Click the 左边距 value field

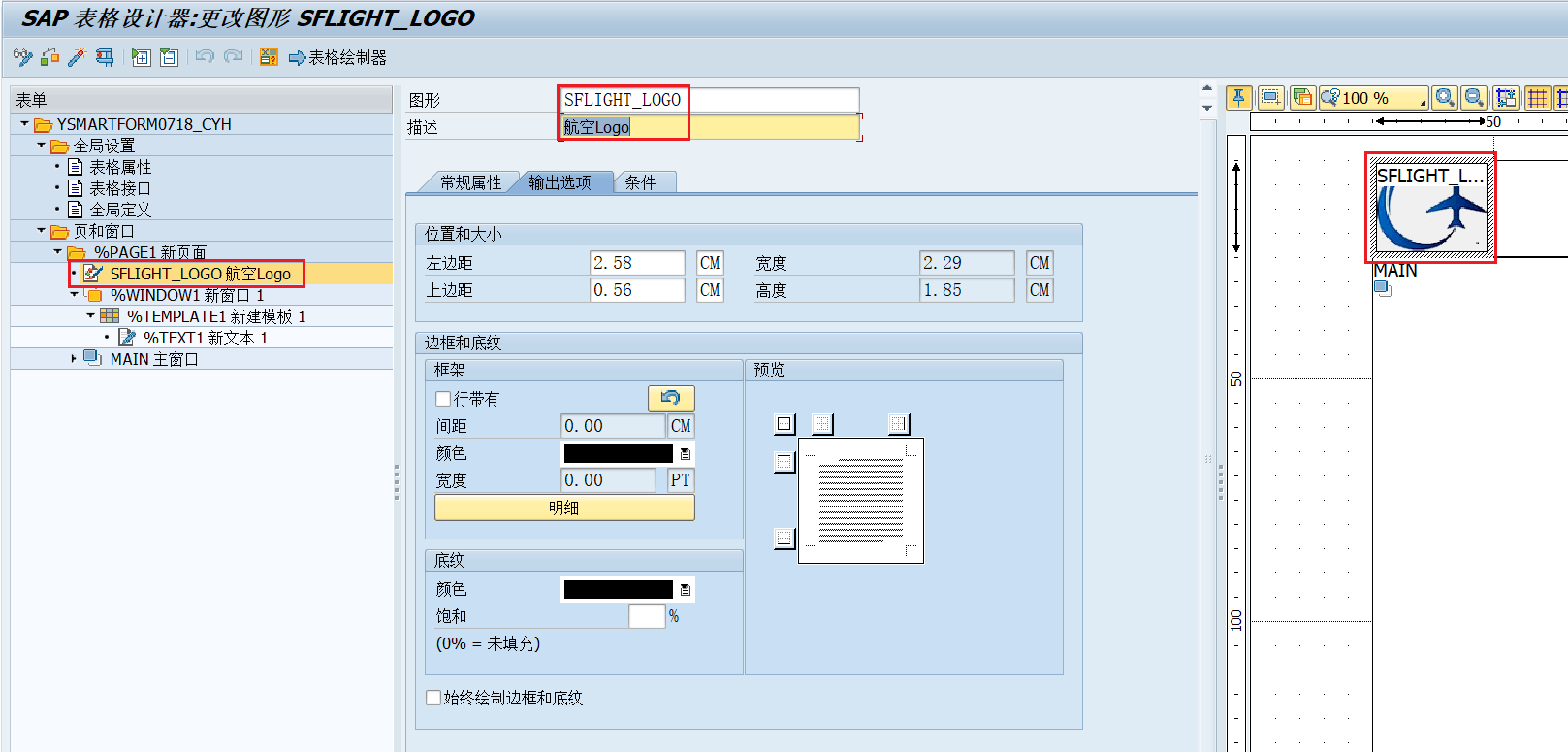tap(637, 263)
